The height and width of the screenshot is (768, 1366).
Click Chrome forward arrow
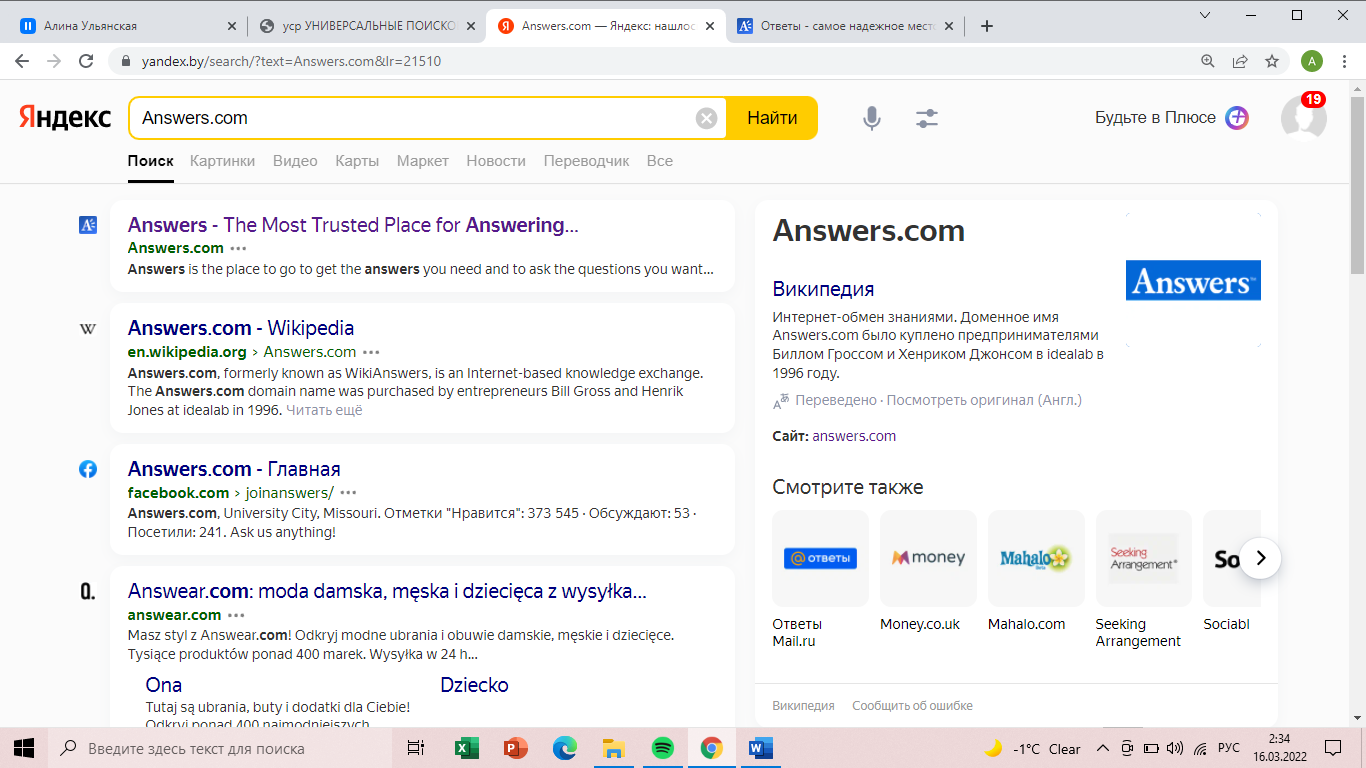(x=54, y=61)
